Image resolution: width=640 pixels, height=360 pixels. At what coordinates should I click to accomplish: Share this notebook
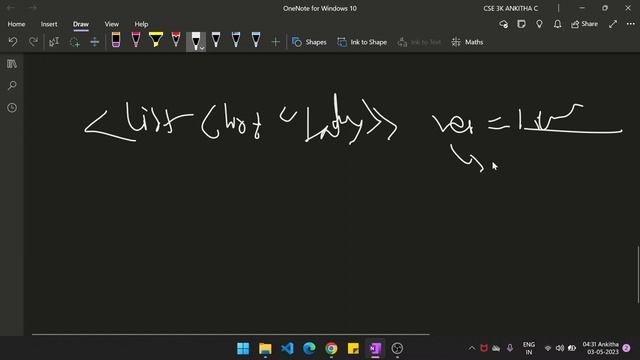(584, 24)
